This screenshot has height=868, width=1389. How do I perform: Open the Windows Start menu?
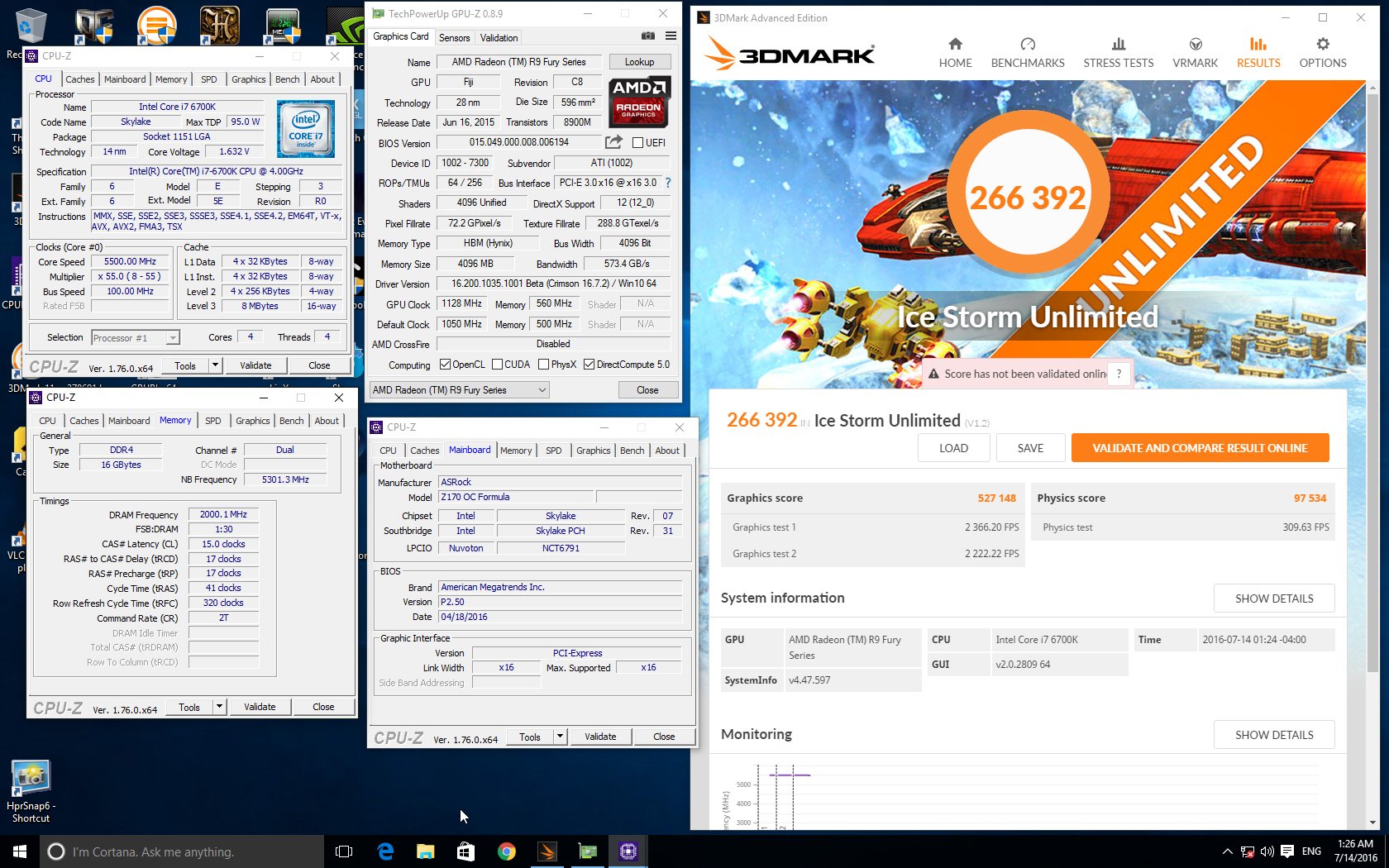pos(20,851)
